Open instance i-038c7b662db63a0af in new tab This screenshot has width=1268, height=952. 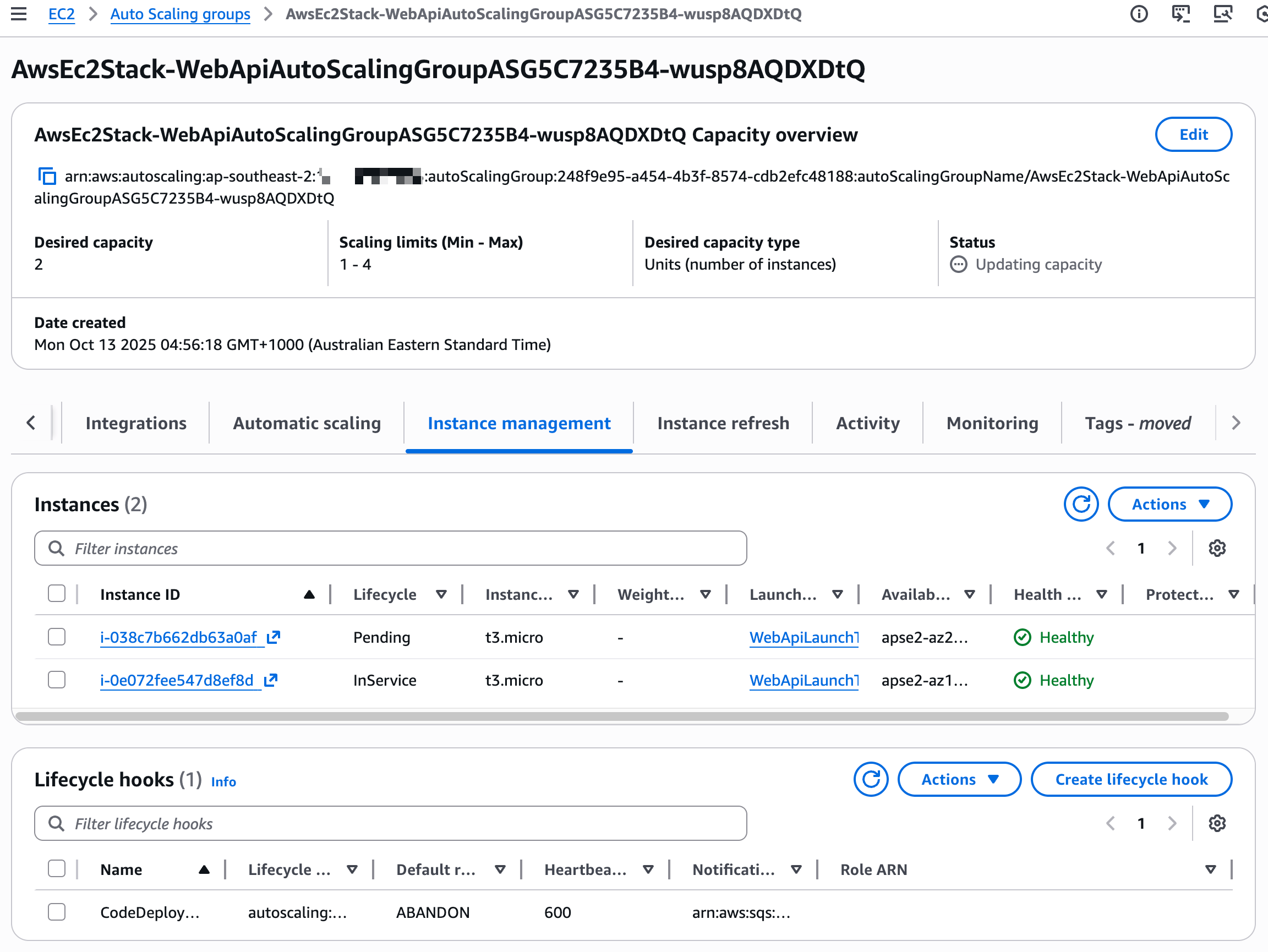click(274, 637)
